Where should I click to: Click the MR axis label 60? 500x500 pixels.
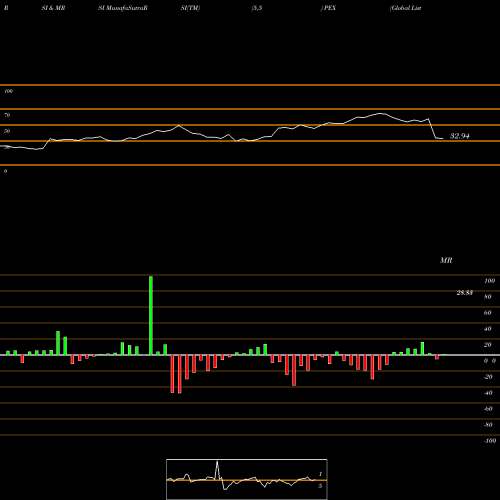(x=488, y=313)
